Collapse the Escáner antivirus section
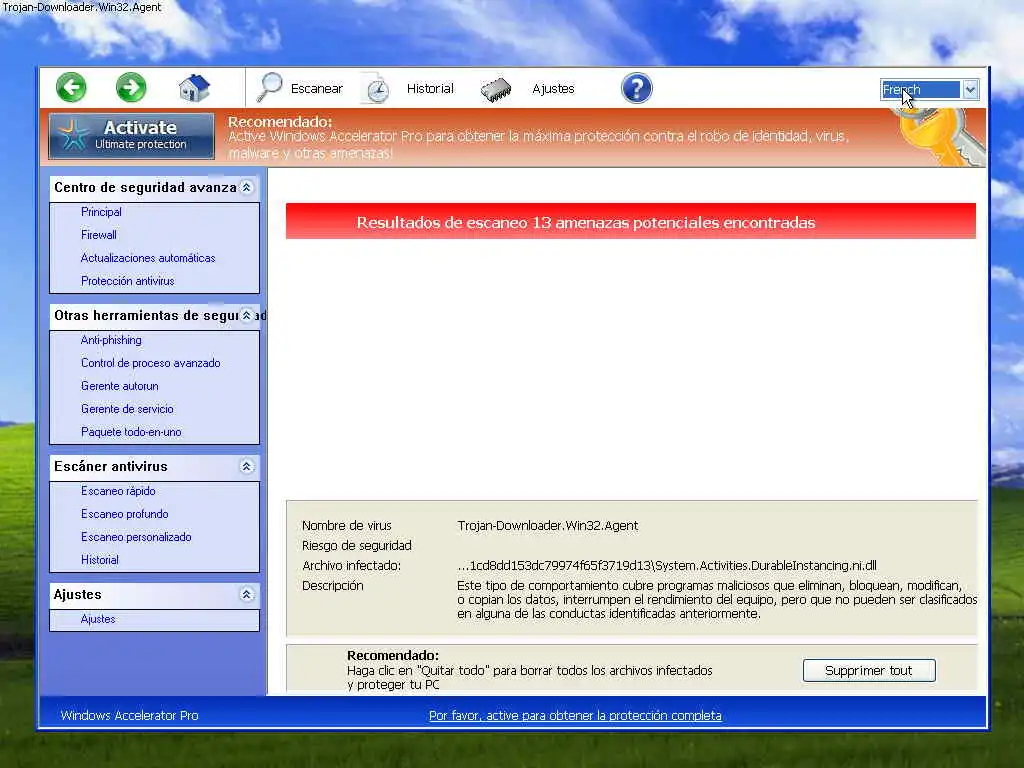Image resolution: width=1024 pixels, height=768 pixels. [x=246, y=466]
